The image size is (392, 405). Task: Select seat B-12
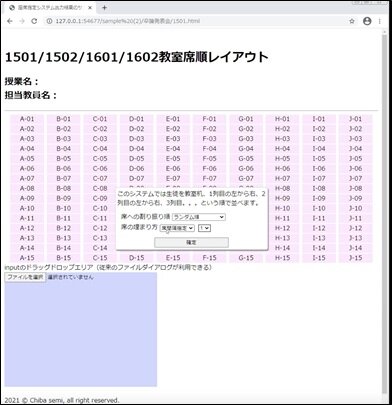coord(63,228)
